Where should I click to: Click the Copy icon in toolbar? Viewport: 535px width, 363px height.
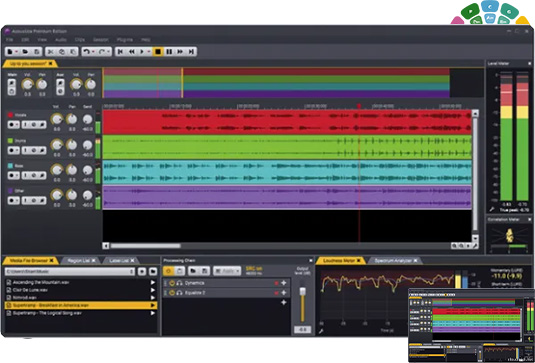[62, 52]
